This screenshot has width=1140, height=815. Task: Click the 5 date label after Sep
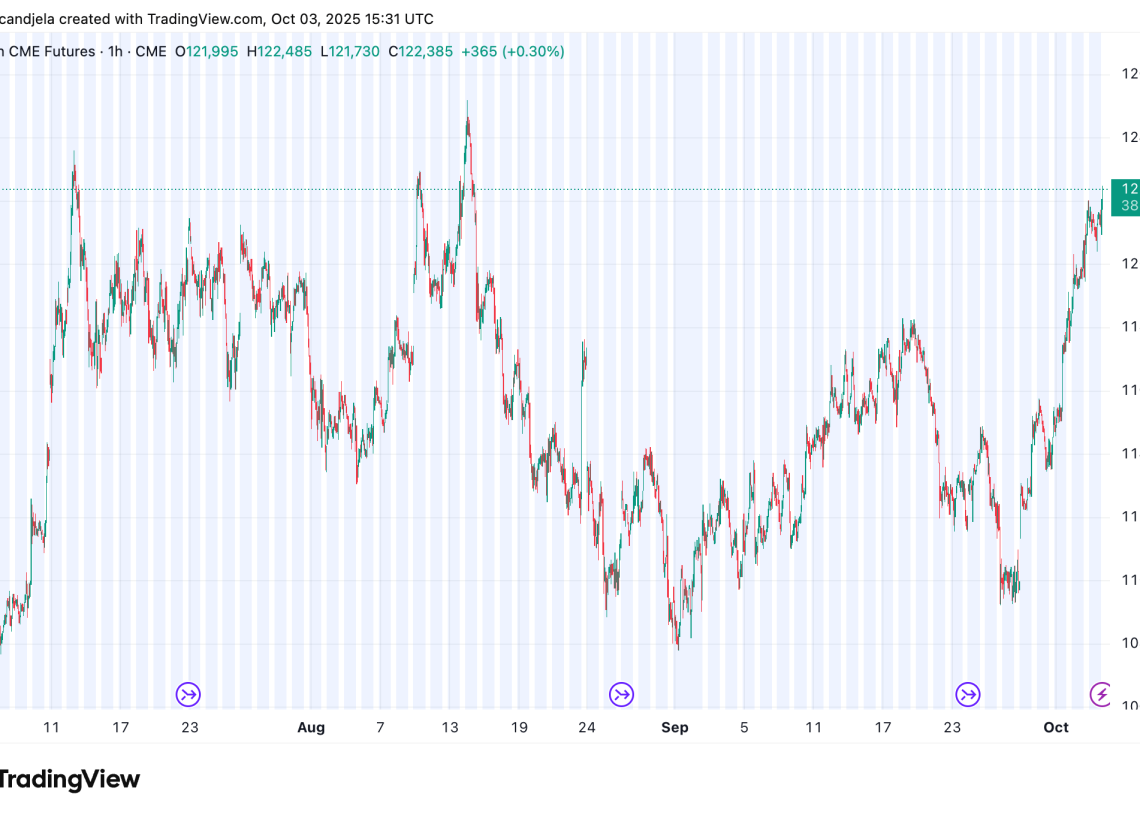coord(744,727)
